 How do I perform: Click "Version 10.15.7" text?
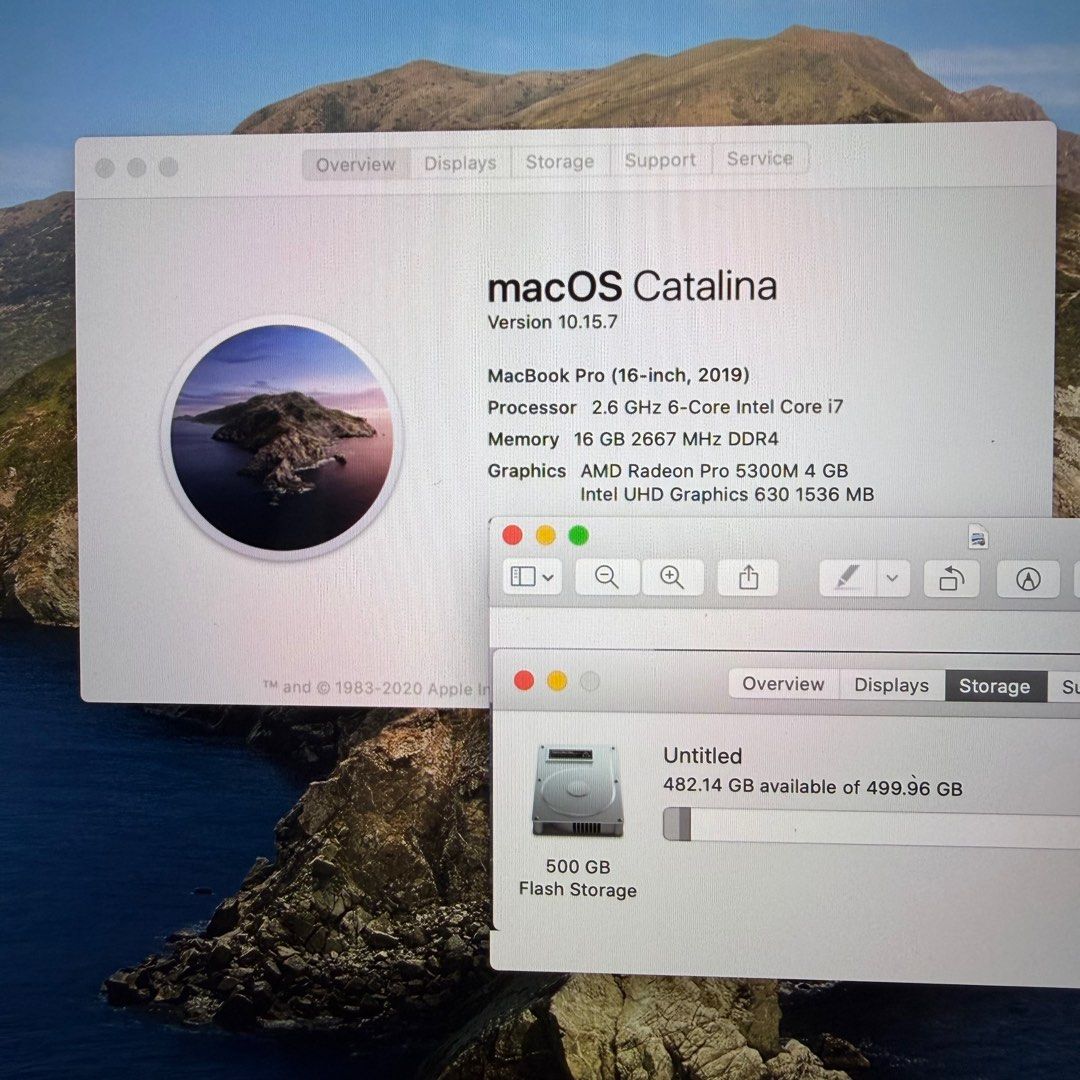point(552,322)
